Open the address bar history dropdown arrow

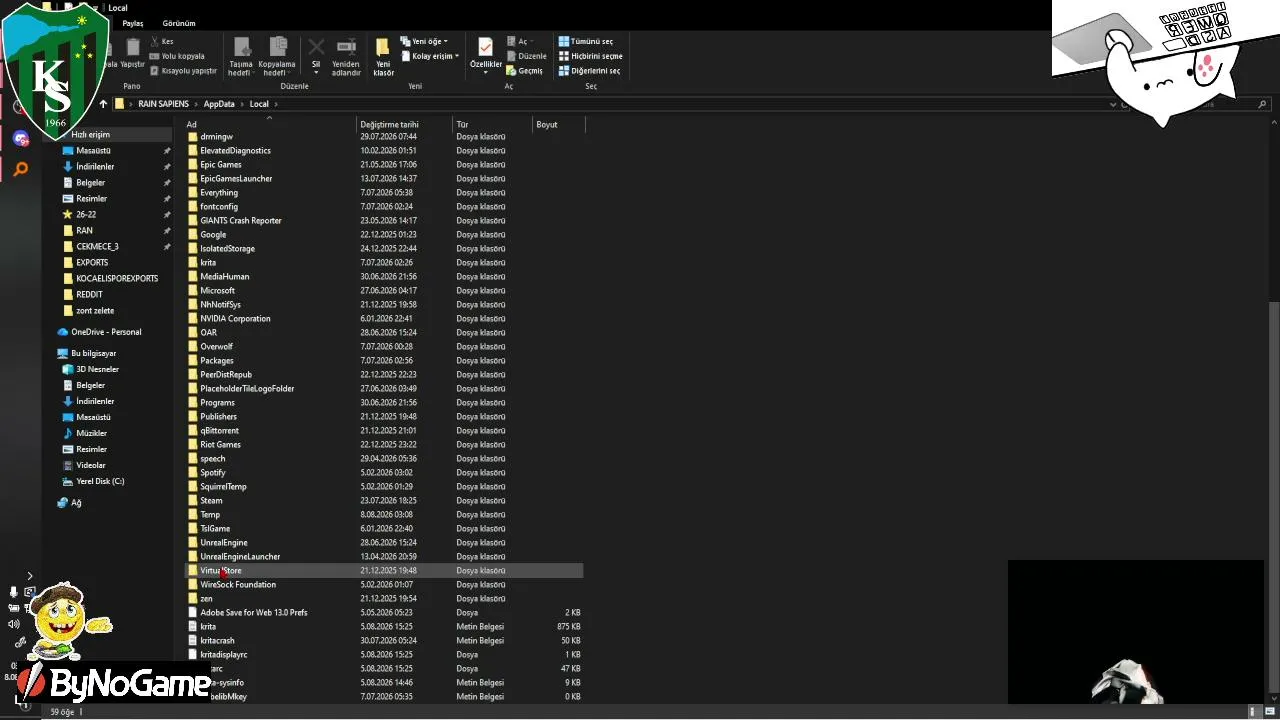tap(1113, 104)
